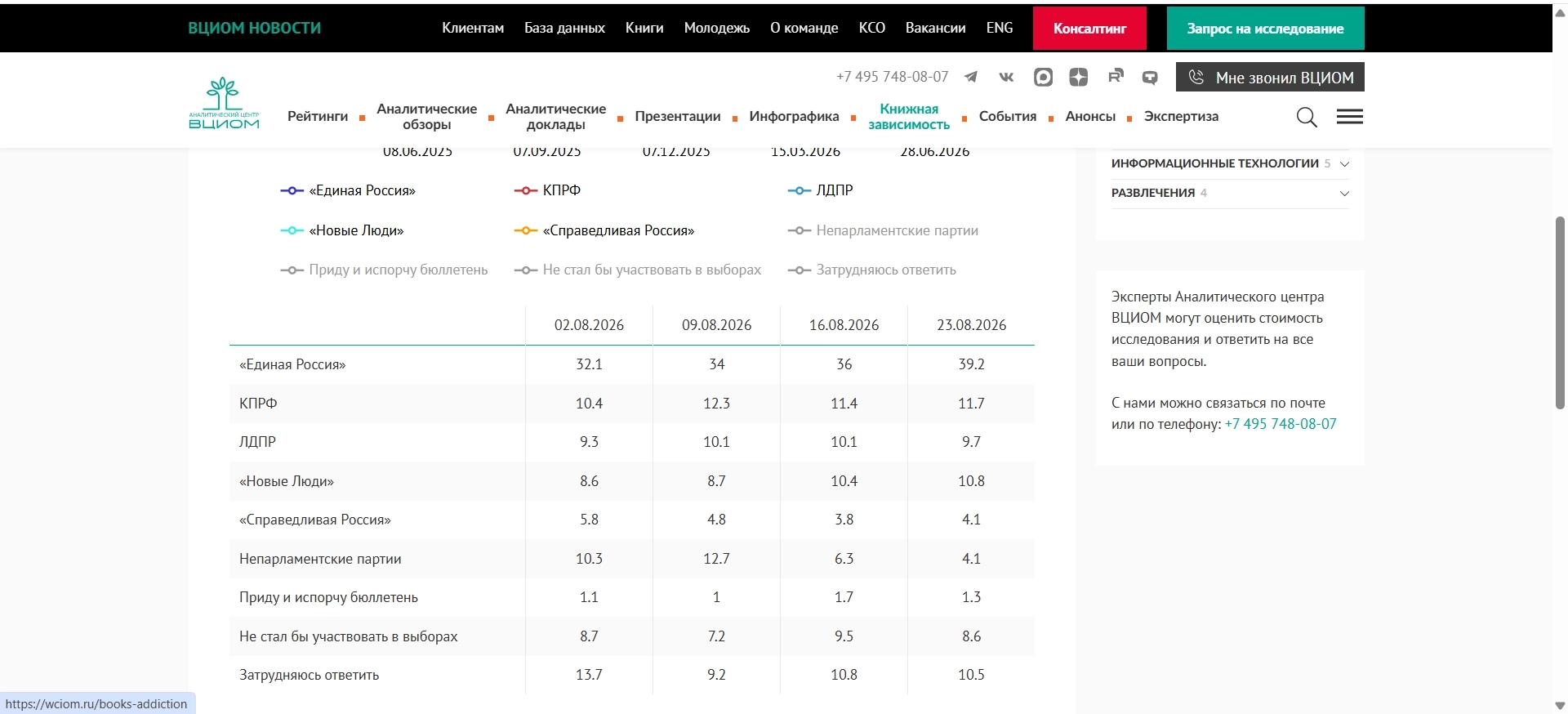1568x714 pixels.
Task: Expand the Развлечения category chevron
Action: click(x=1344, y=194)
